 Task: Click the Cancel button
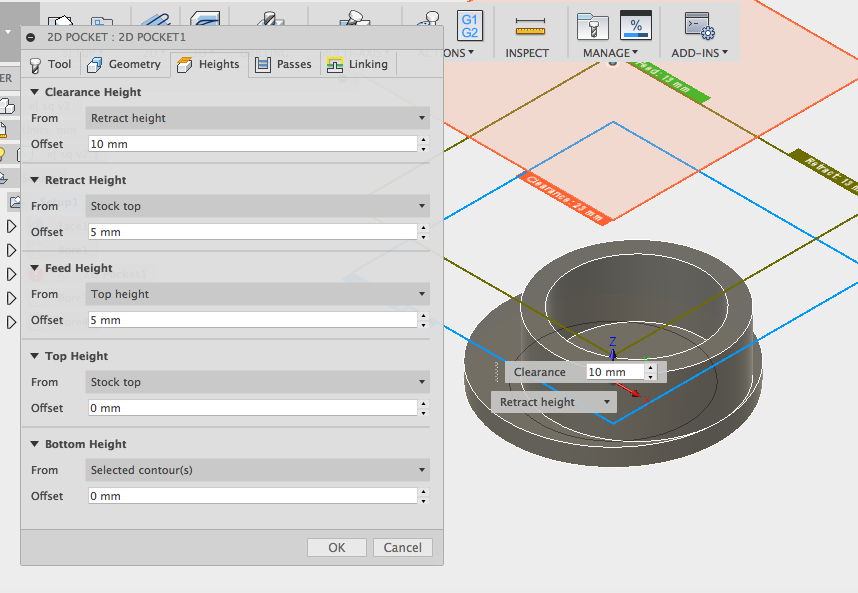(x=402, y=547)
